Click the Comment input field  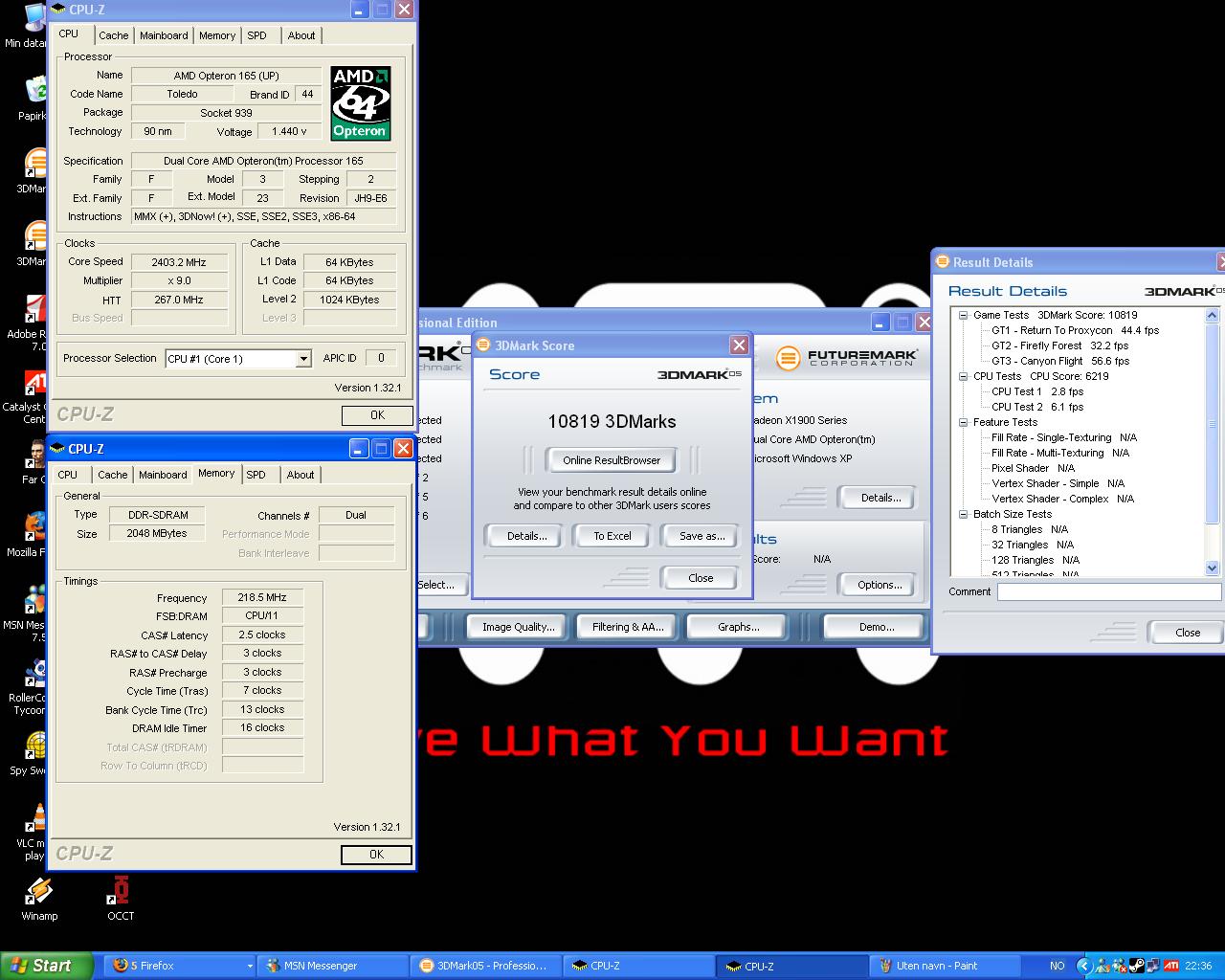point(1109,592)
